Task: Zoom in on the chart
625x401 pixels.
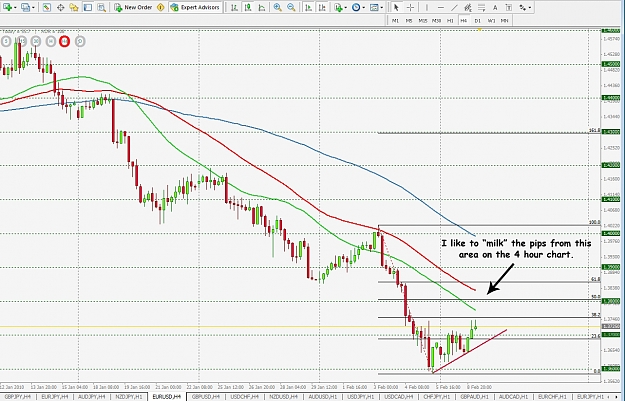Action: (x=277, y=7)
